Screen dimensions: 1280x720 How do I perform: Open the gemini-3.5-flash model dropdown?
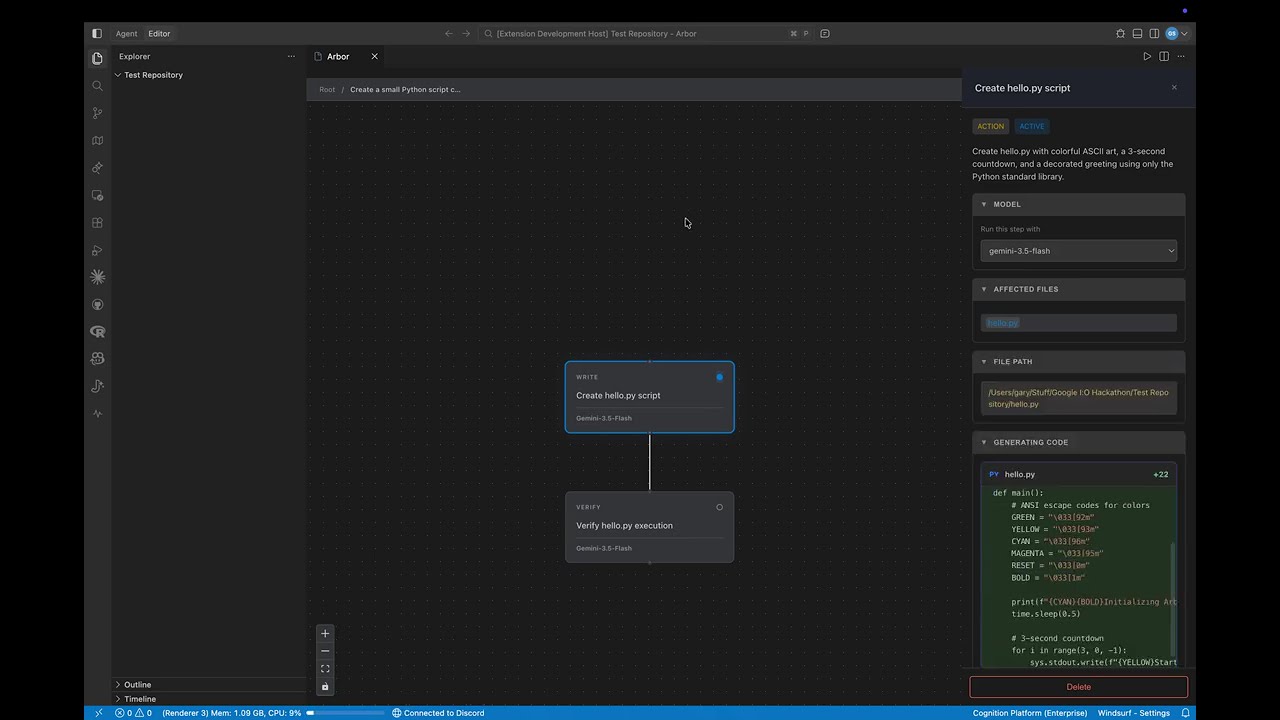point(1078,251)
